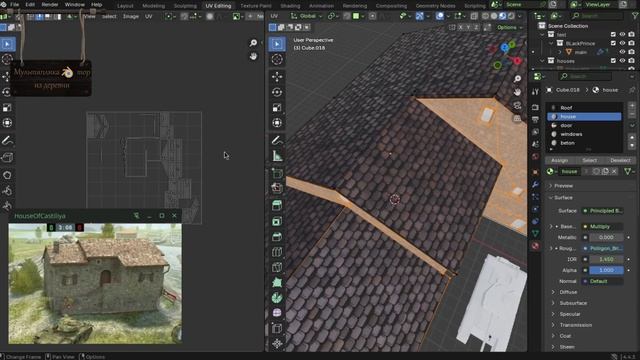
Task: Toggle X-ray display in the viewport header
Action: (474, 16)
